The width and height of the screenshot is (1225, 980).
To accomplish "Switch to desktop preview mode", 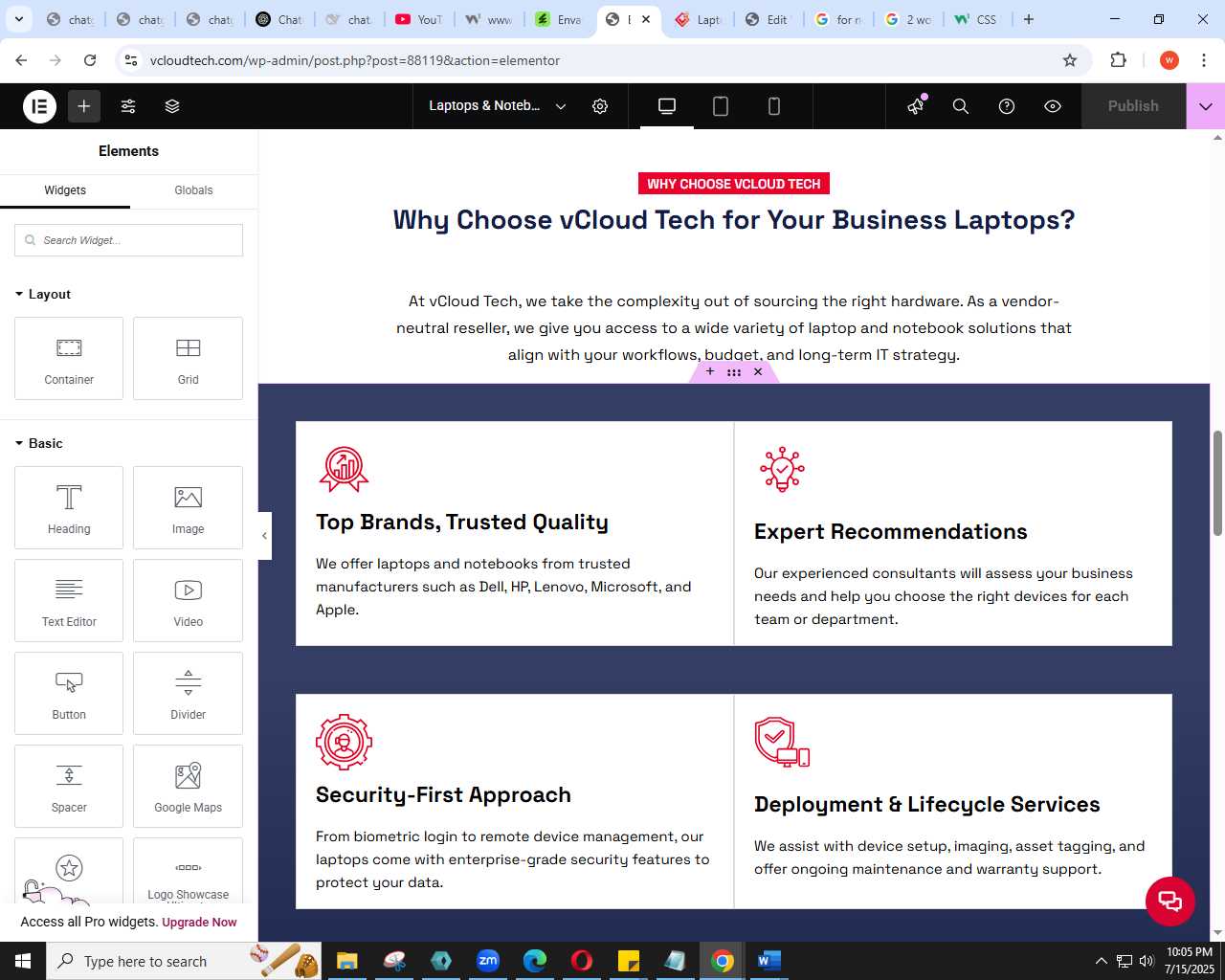I will tap(667, 106).
